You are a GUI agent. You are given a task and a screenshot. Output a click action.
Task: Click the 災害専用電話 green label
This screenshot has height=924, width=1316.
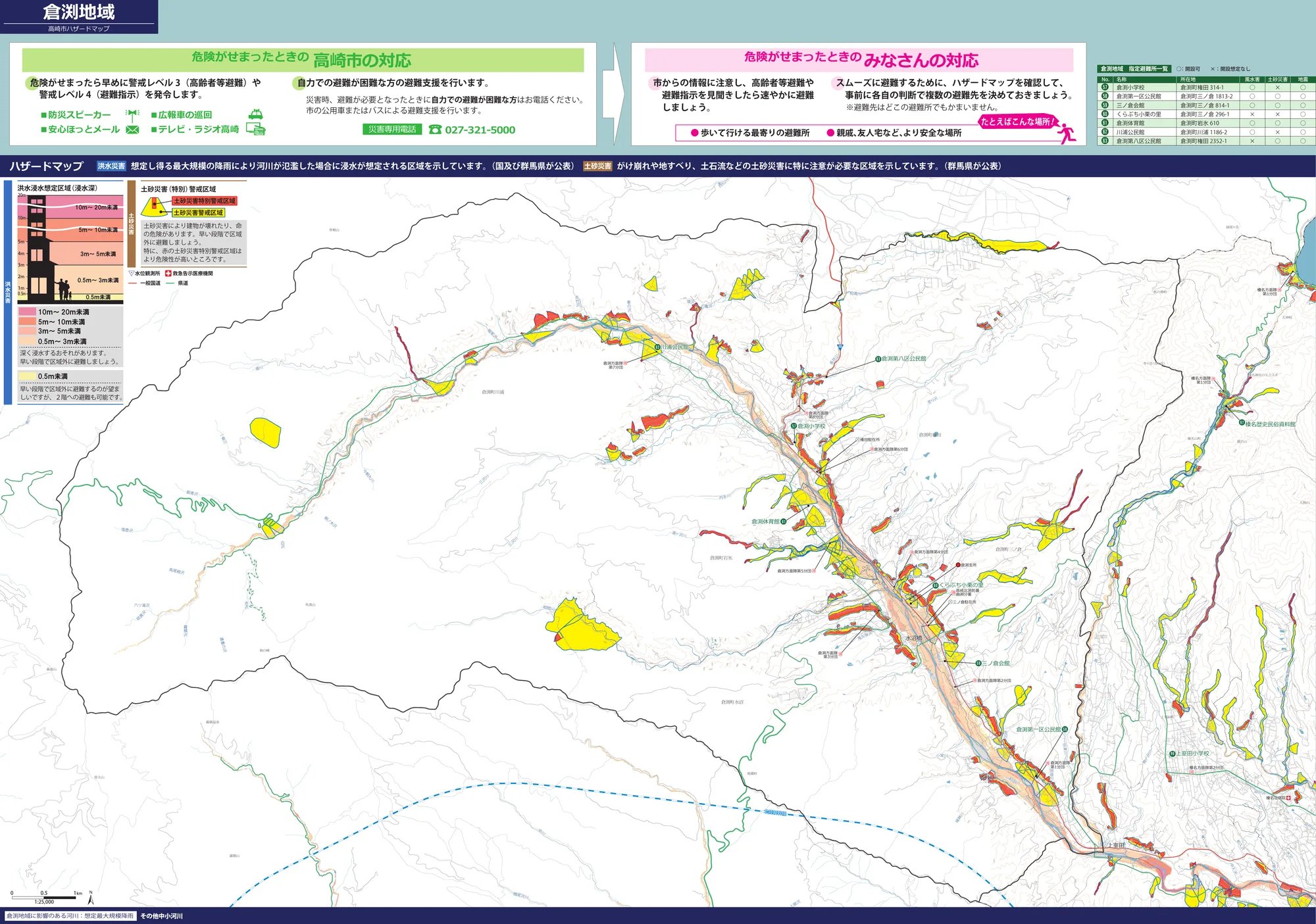(x=392, y=130)
